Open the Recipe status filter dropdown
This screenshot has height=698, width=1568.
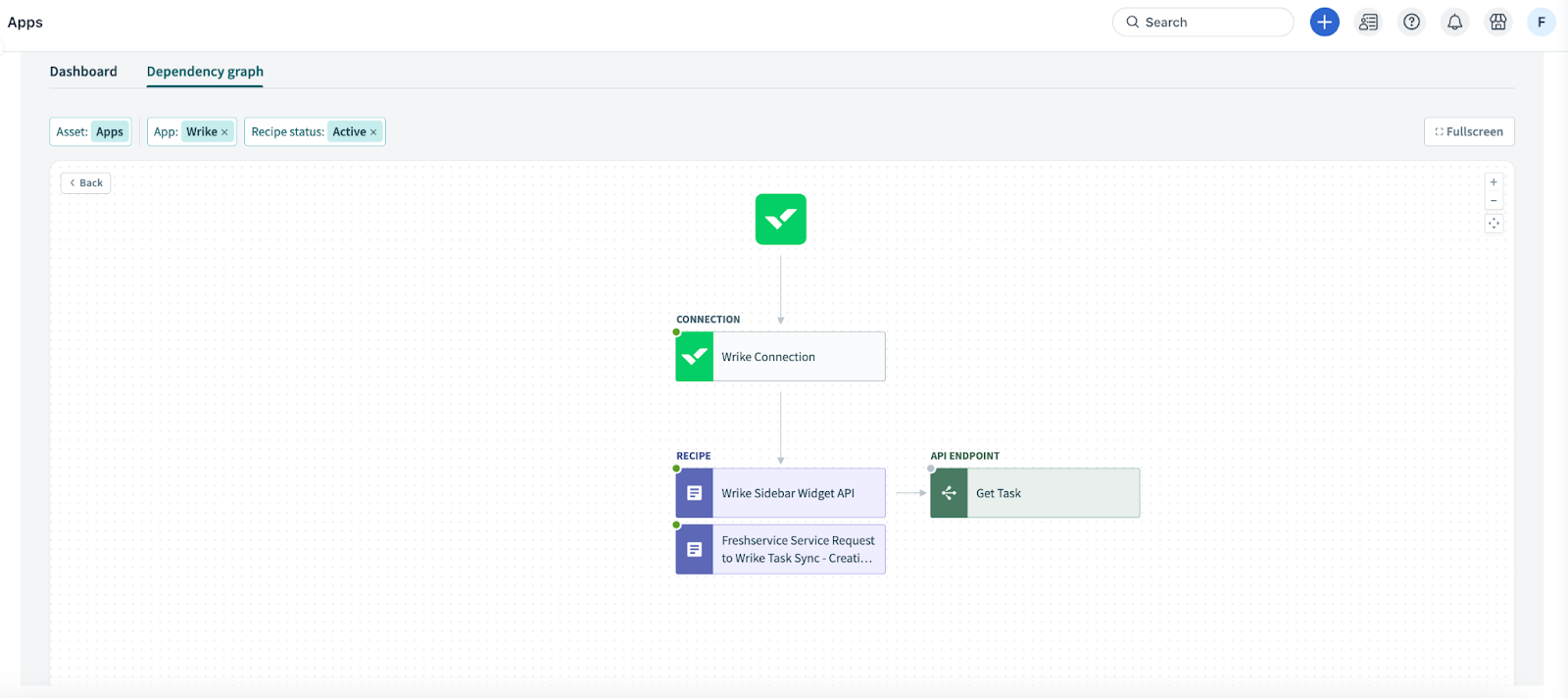pyautogui.click(x=315, y=131)
